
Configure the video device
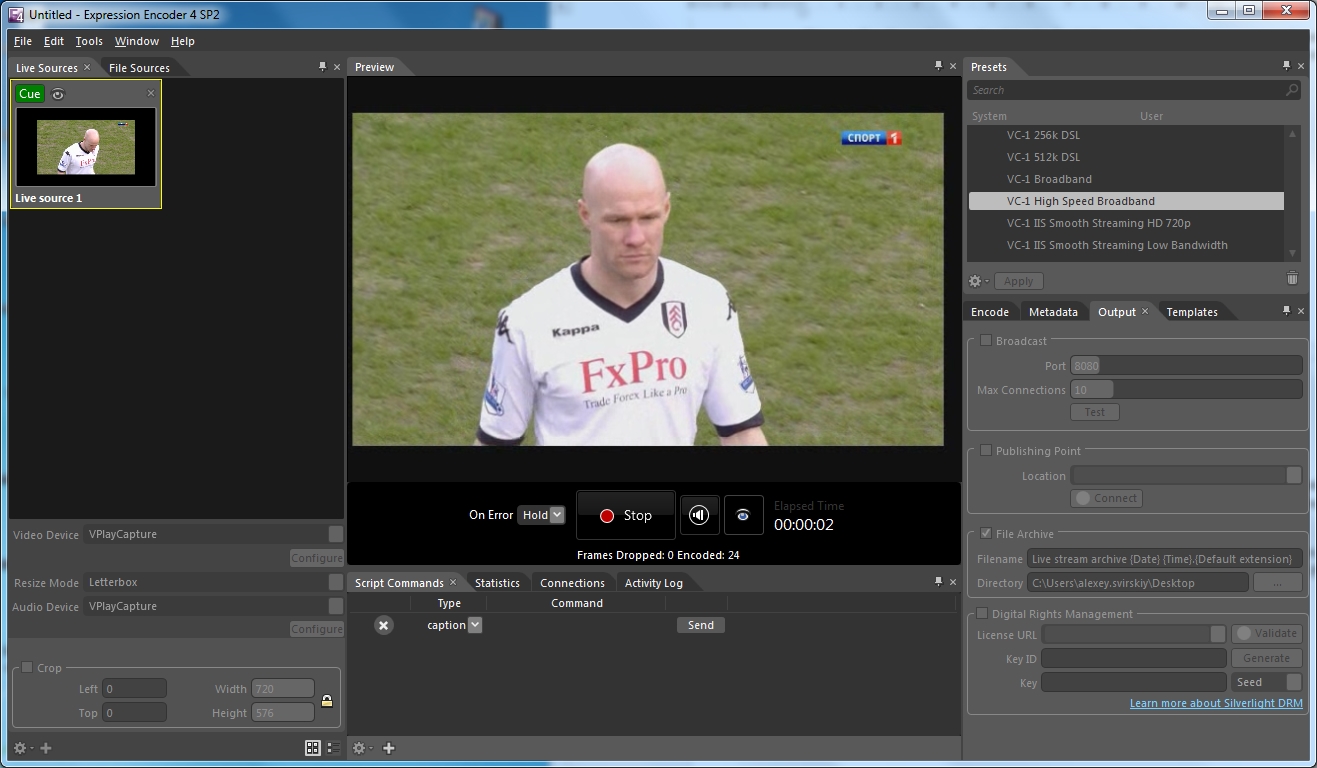click(x=316, y=558)
